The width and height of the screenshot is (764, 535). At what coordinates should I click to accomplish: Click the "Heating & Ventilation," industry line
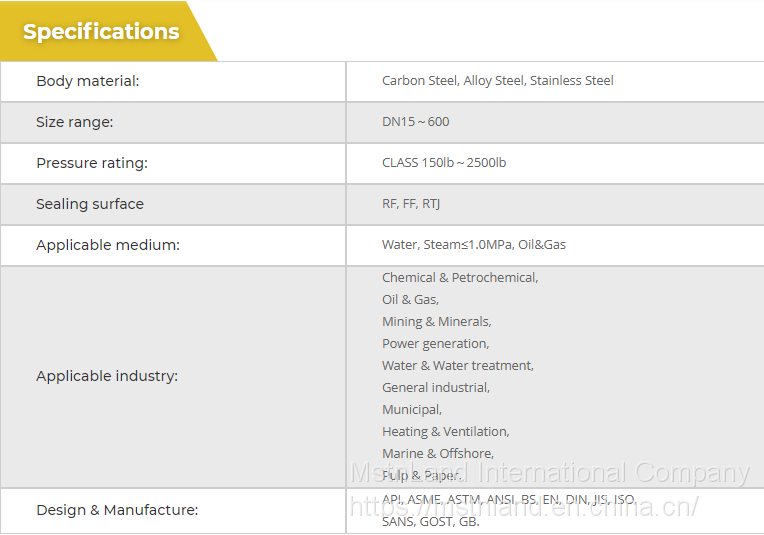[445, 432]
